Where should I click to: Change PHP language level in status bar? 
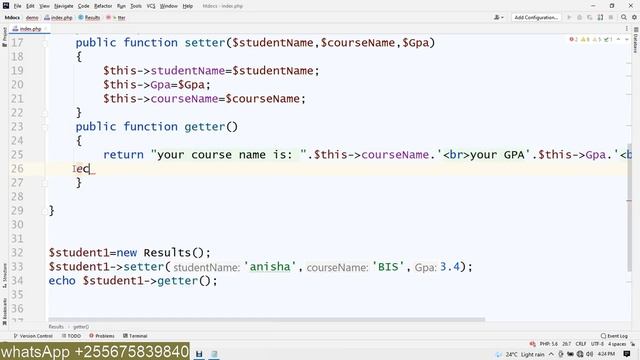coord(549,344)
